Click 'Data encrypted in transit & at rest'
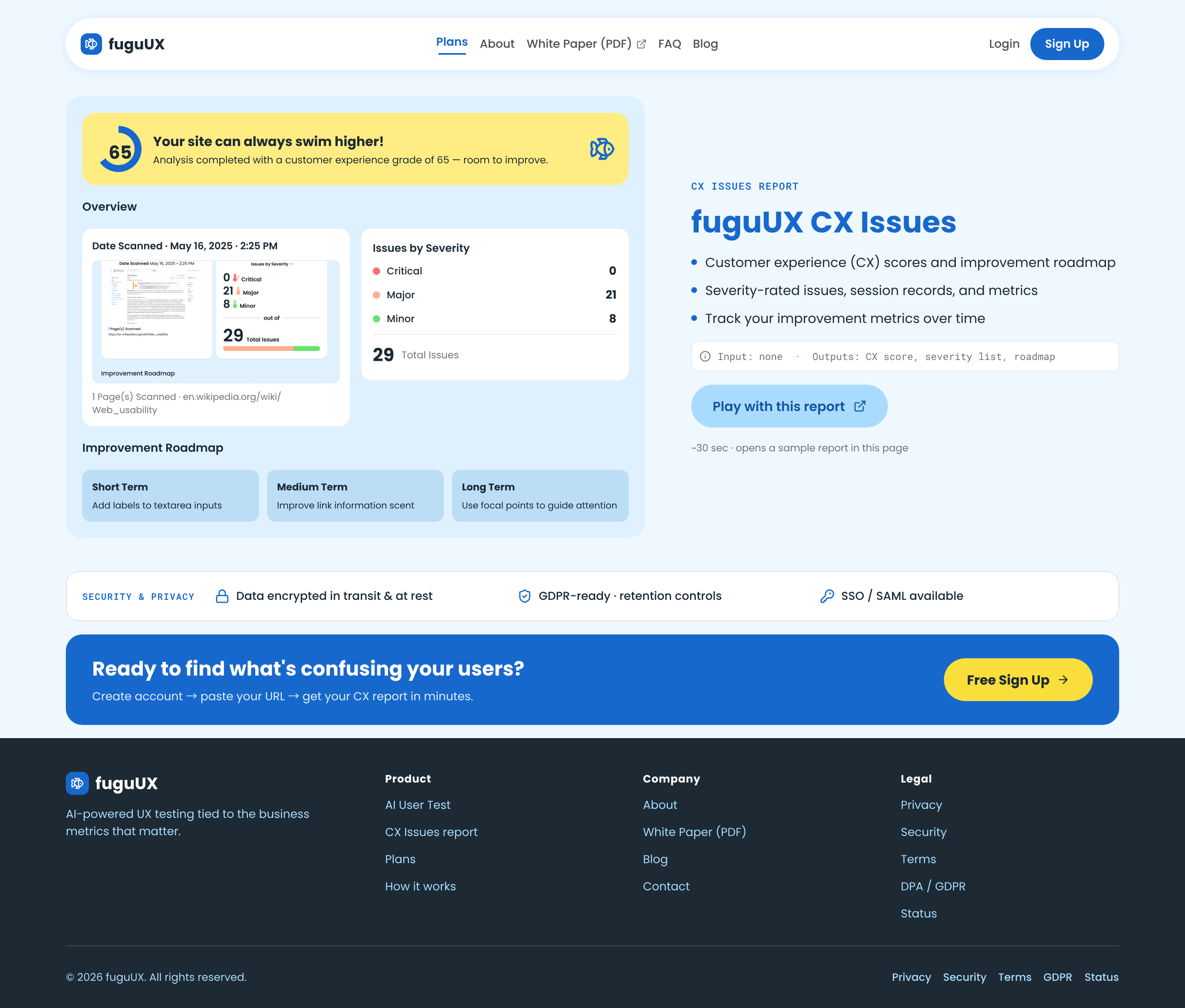 334,596
